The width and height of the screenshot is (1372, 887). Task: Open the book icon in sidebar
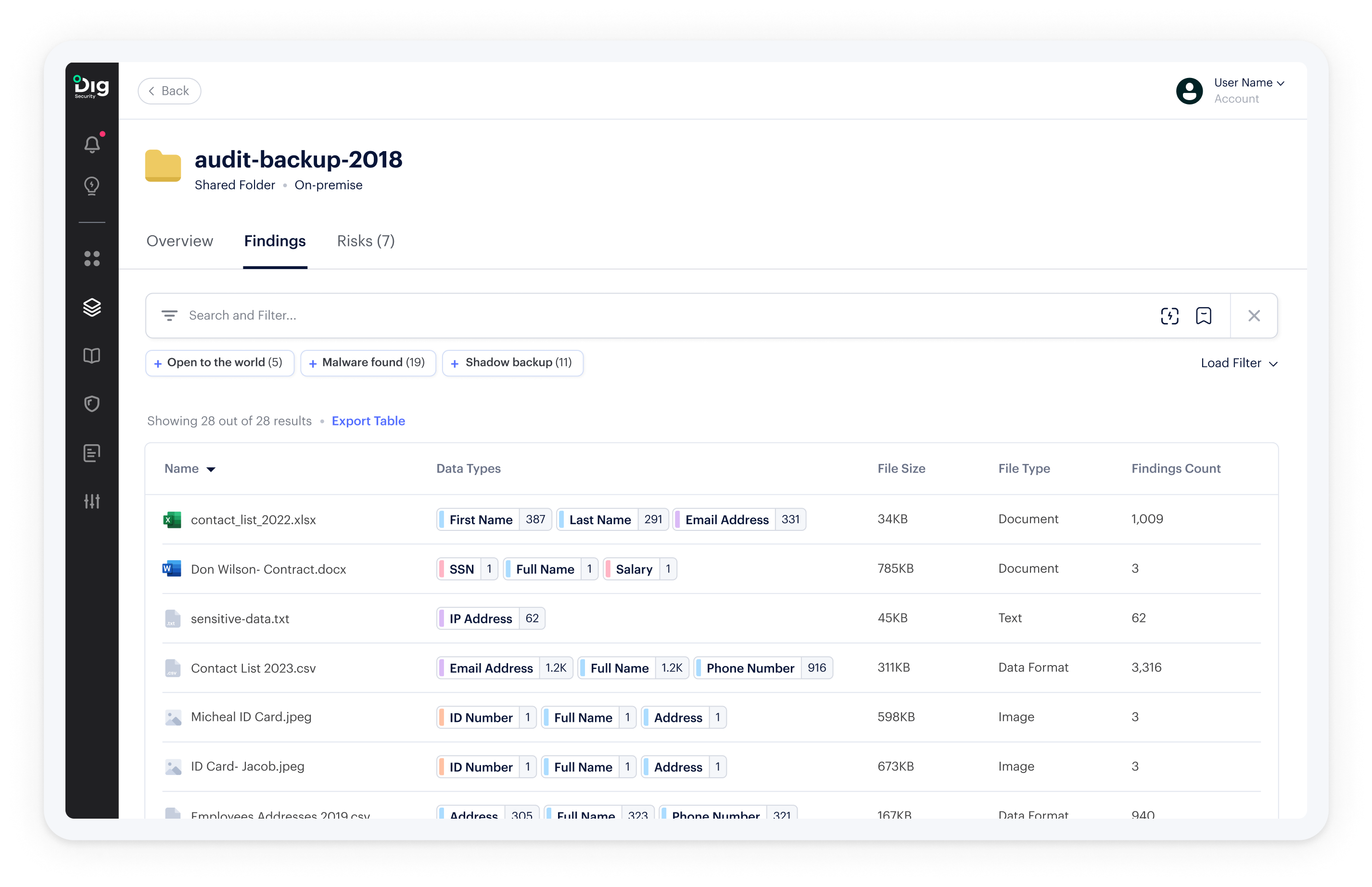click(92, 355)
